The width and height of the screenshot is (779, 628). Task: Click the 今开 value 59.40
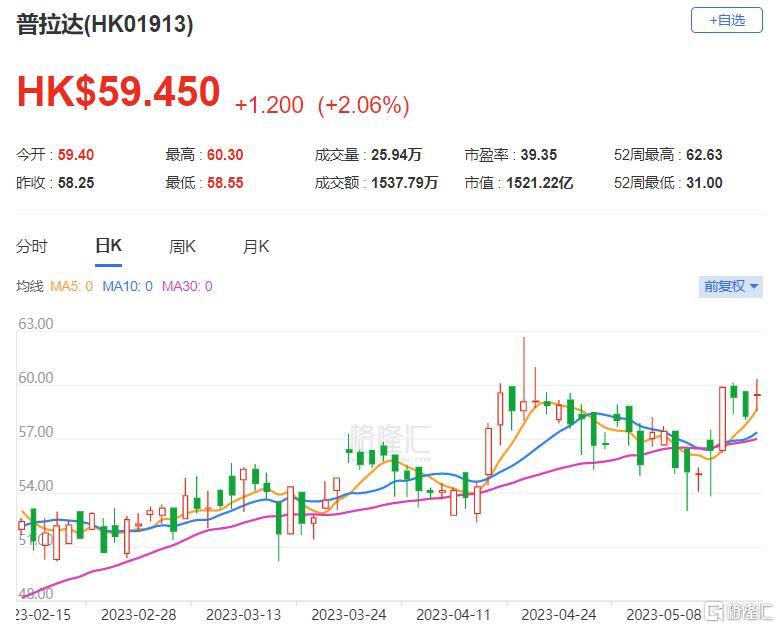[76, 155]
